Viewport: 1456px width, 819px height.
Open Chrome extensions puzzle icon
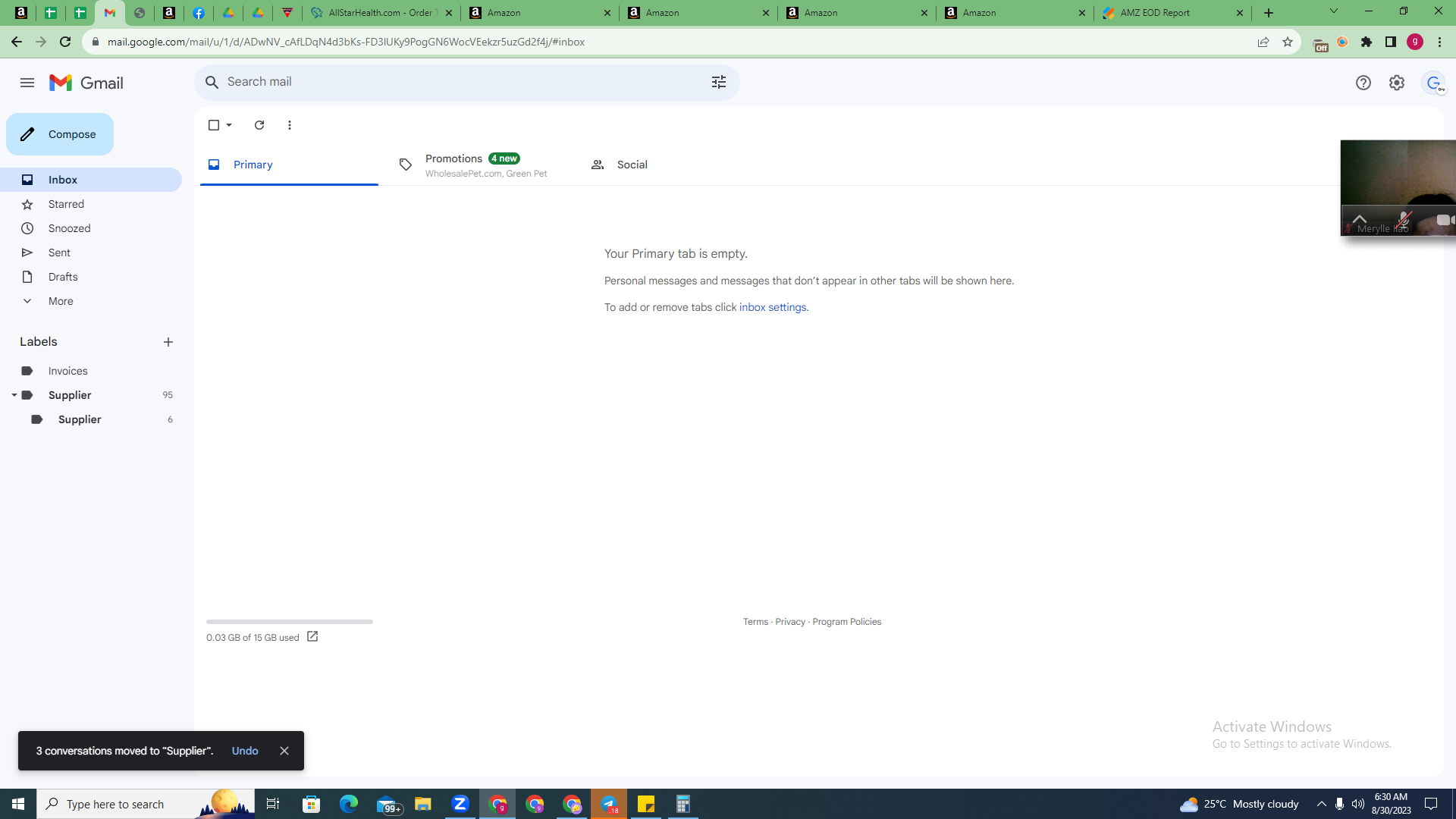click(x=1367, y=42)
